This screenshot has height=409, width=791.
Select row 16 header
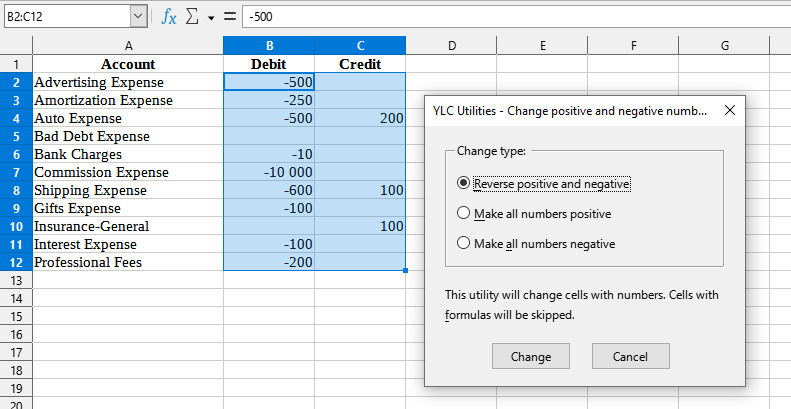tap(16, 334)
